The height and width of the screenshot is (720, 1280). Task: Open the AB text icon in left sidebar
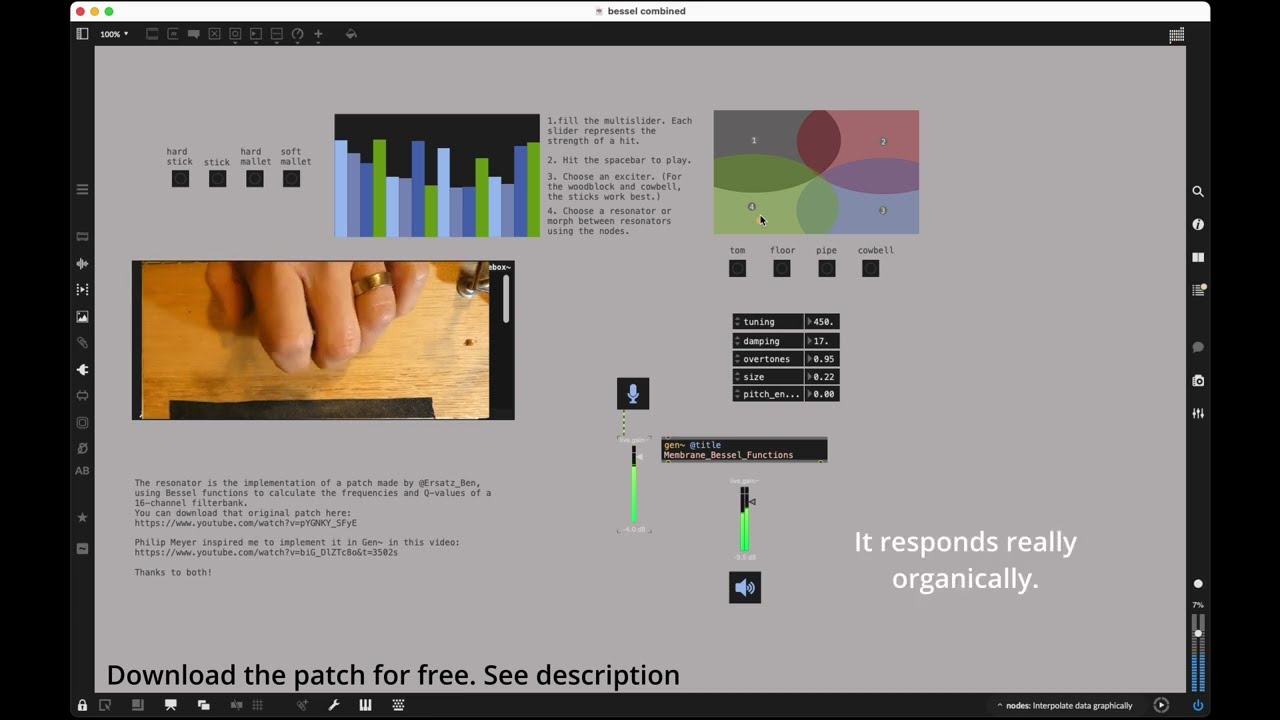coord(82,471)
